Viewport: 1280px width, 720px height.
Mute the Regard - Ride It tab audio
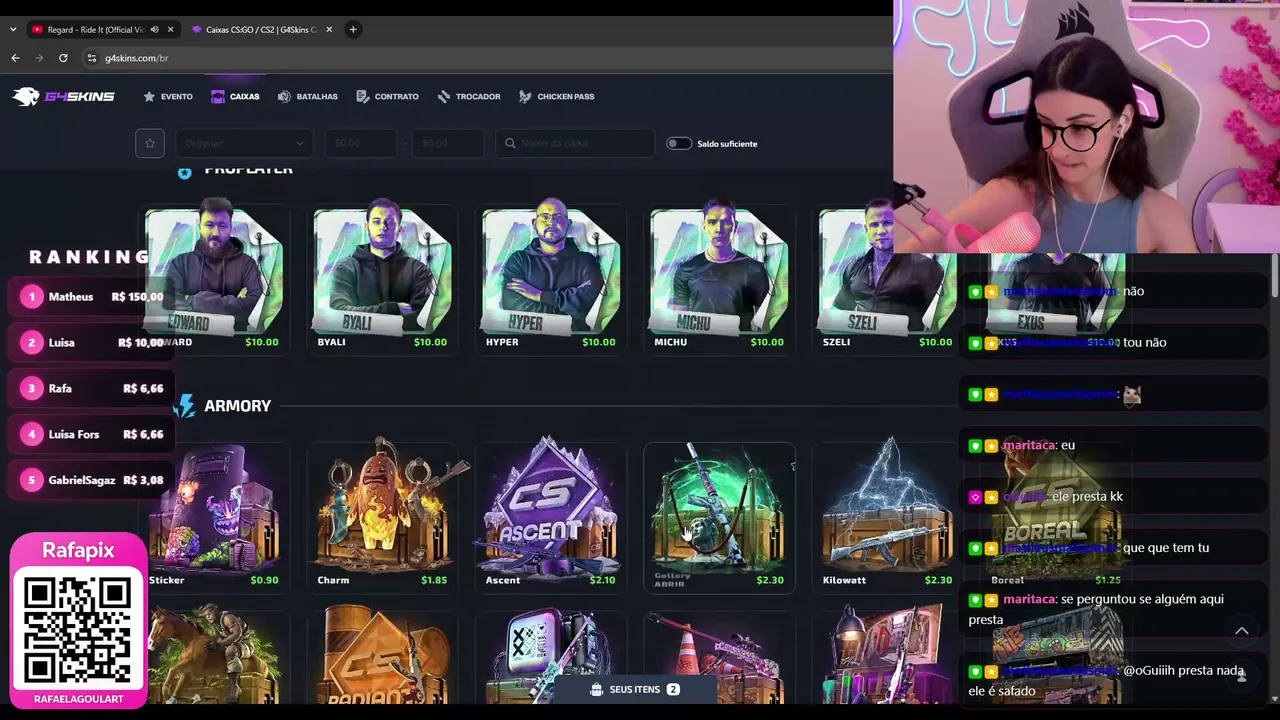154,30
